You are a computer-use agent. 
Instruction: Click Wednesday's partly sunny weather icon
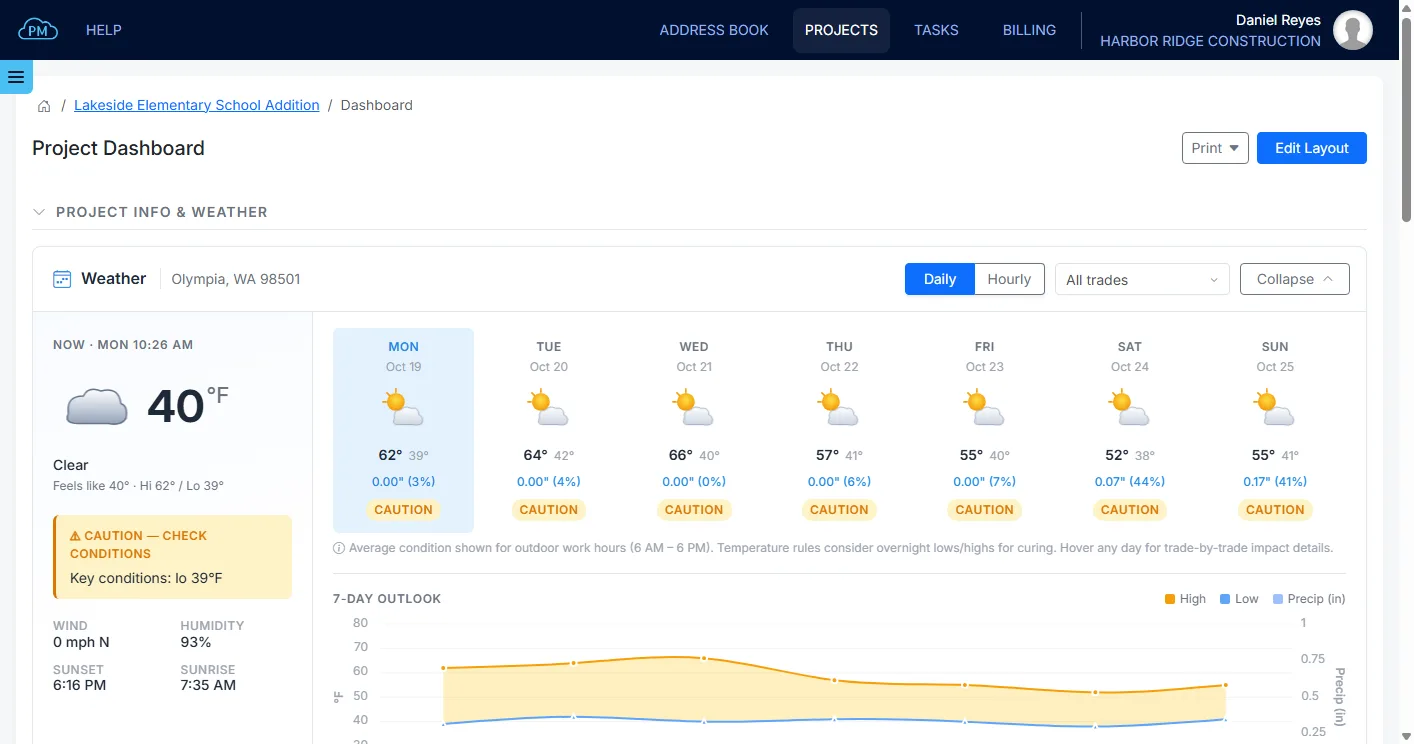tap(694, 409)
